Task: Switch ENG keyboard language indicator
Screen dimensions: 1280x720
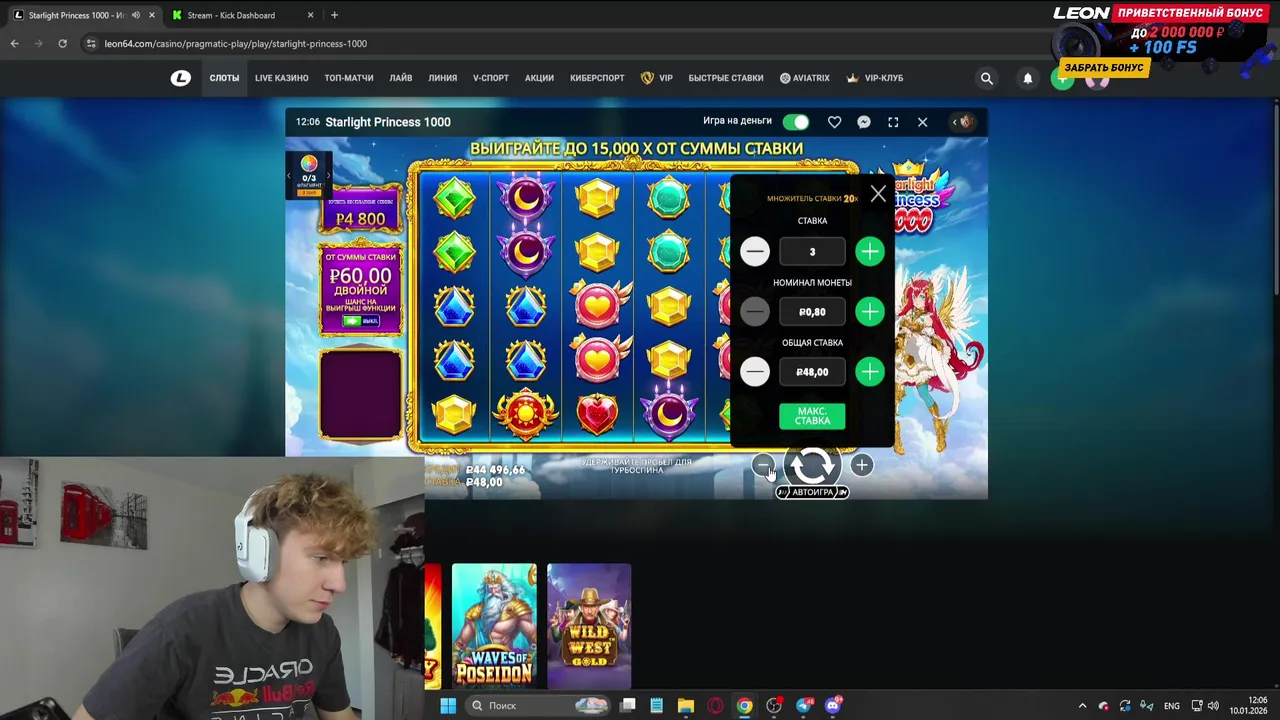Action: [1171, 706]
